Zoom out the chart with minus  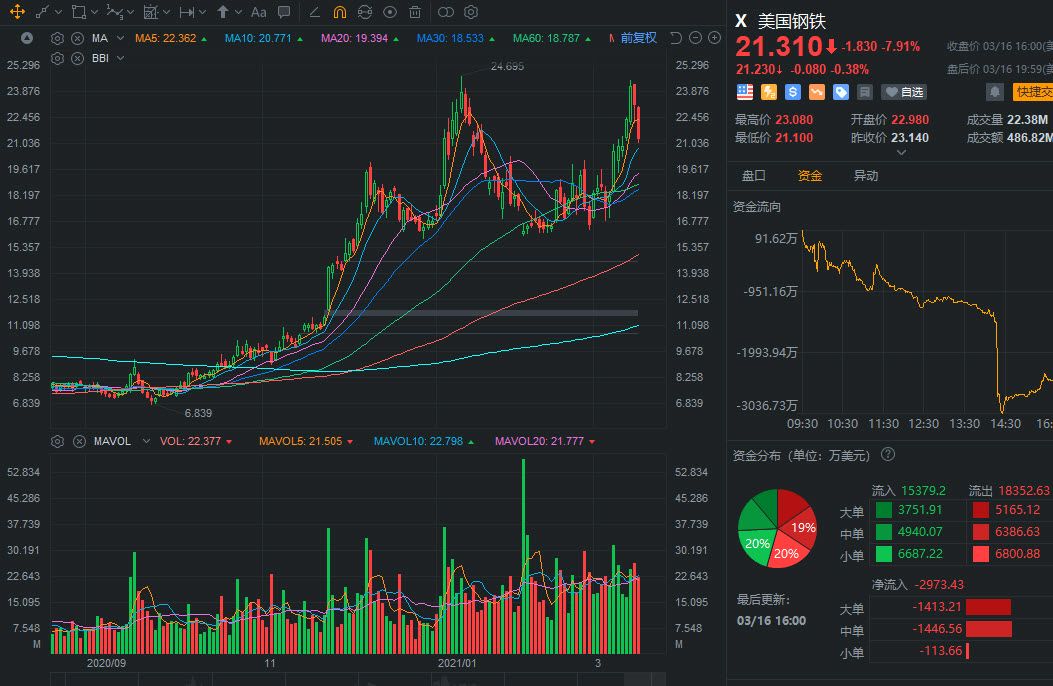(x=696, y=38)
